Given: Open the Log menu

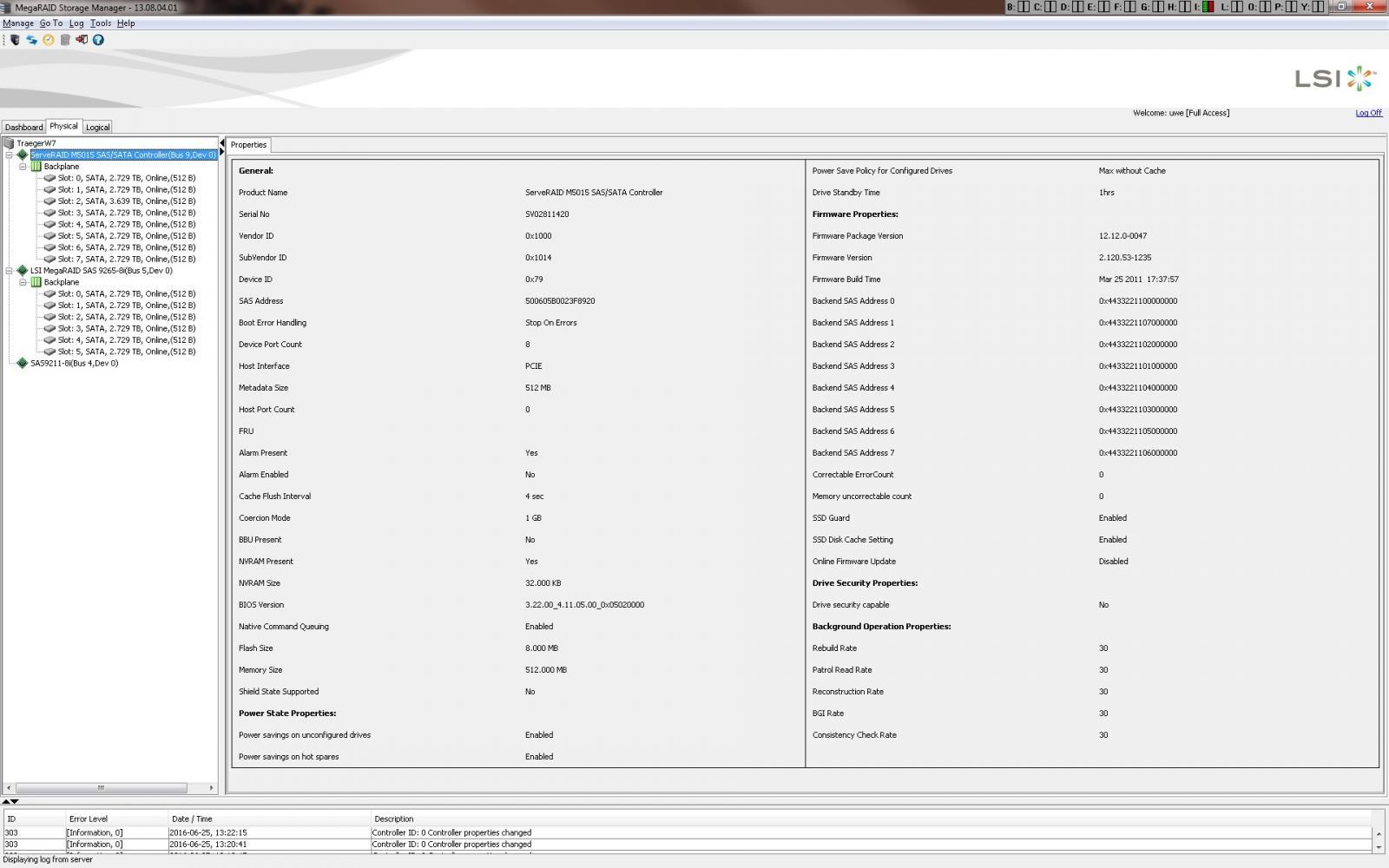Looking at the screenshot, I should (x=76, y=23).
